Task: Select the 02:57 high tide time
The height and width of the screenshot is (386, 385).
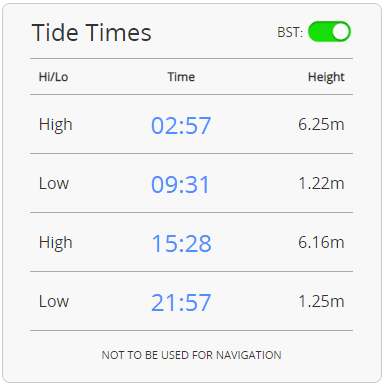Action: click(x=181, y=125)
